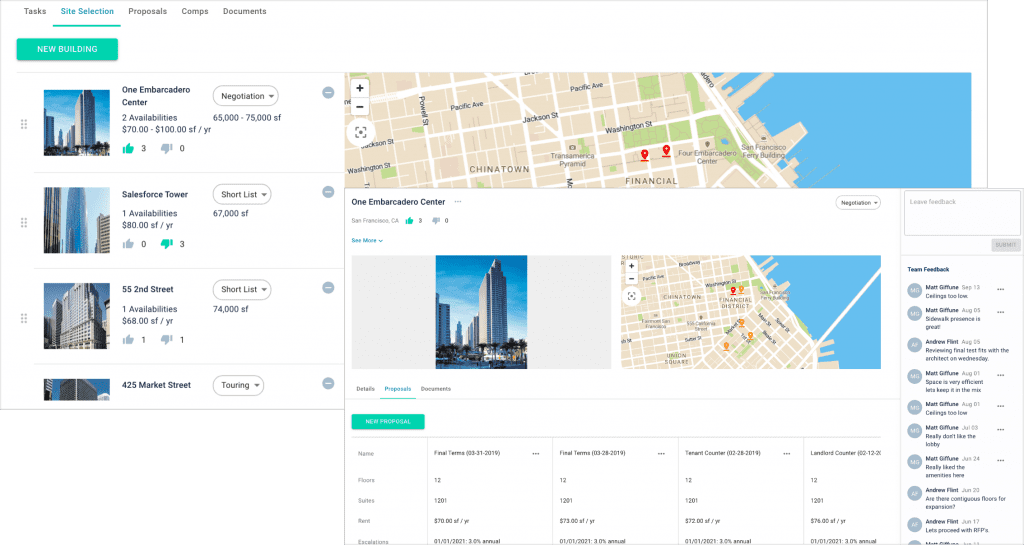Click $70.00 sf / yr rent cell
Screen dimensions: 1024x545
click(451, 522)
